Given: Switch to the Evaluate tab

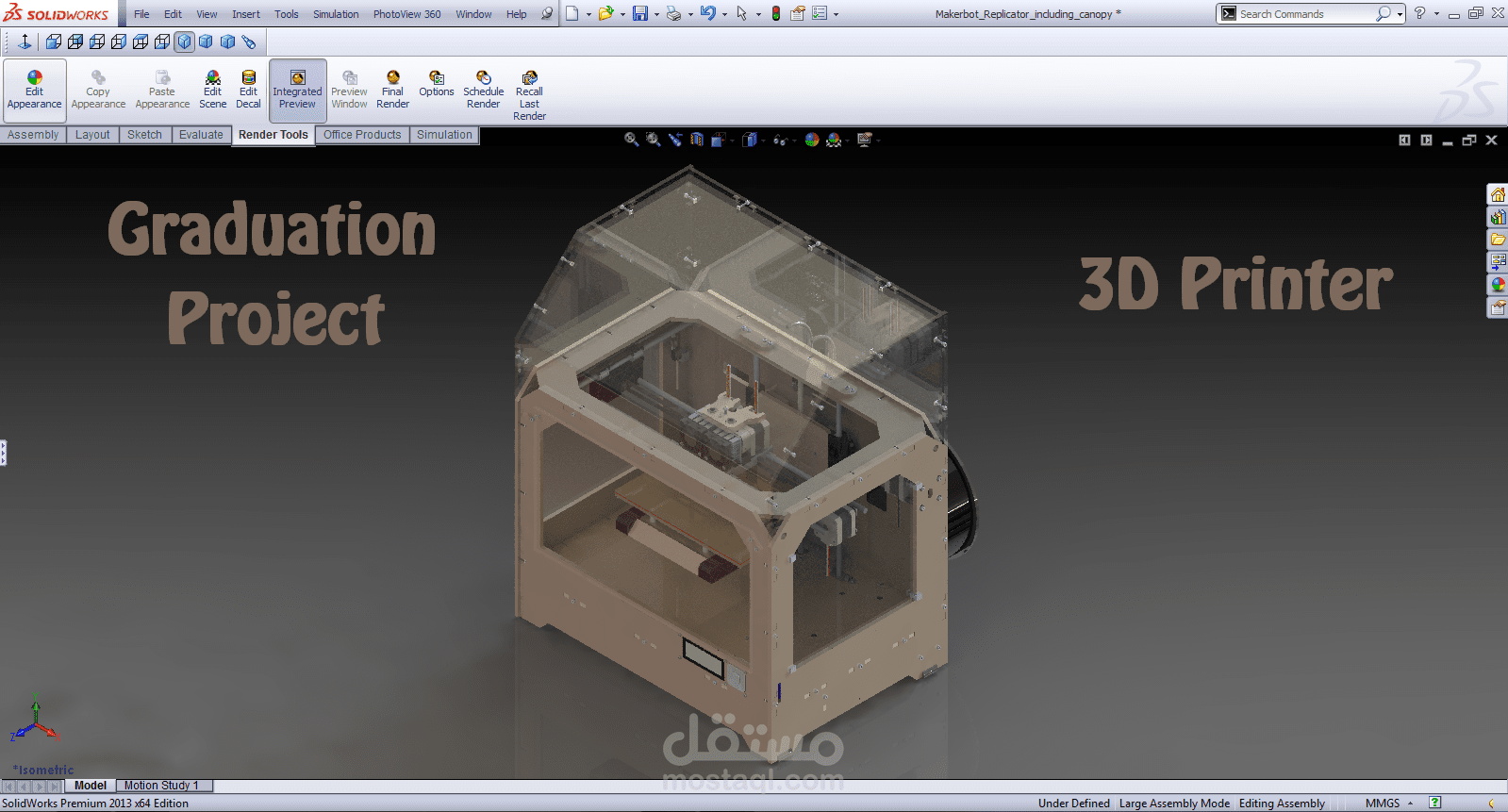Looking at the screenshot, I should [201, 135].
